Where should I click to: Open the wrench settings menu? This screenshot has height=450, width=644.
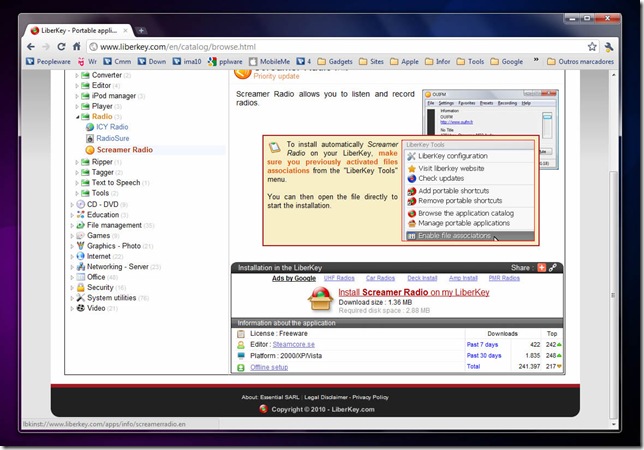pos(609,47)
